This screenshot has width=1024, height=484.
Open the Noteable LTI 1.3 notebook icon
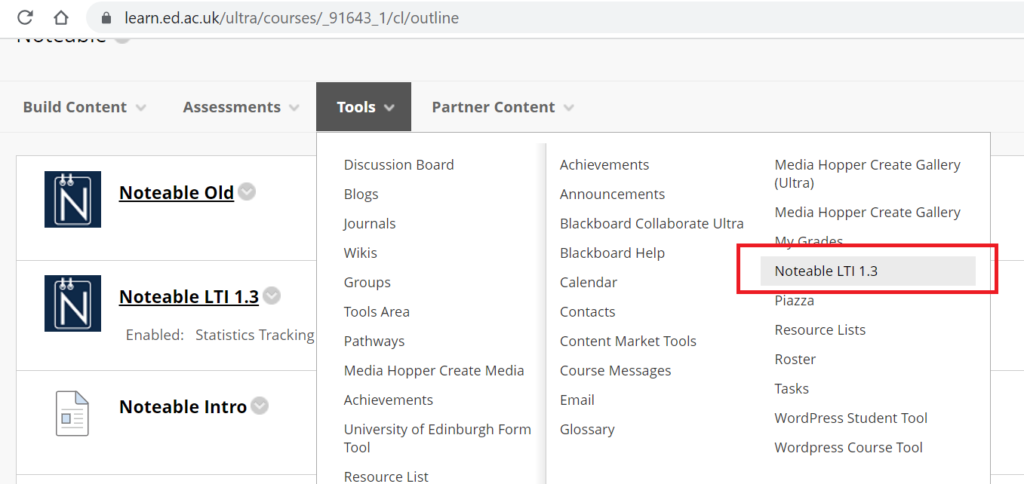point(72,303)
